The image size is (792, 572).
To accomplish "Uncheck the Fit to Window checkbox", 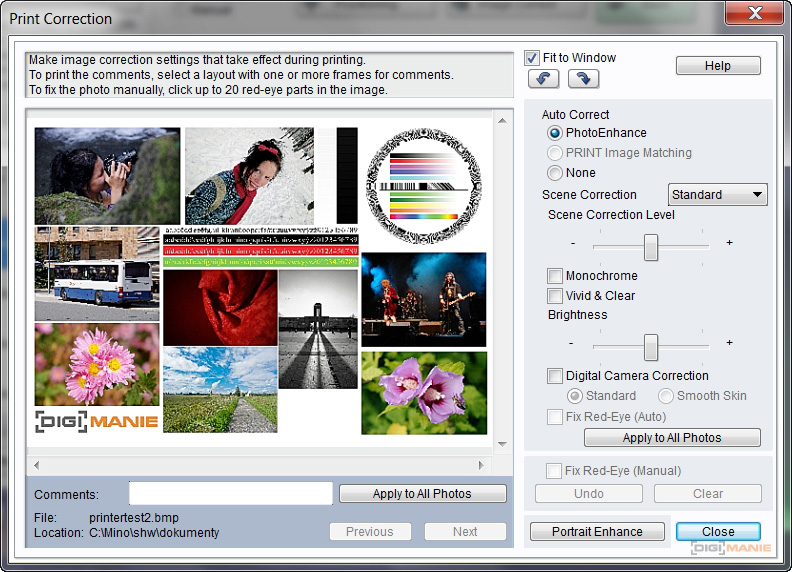I will click(532, 58).
